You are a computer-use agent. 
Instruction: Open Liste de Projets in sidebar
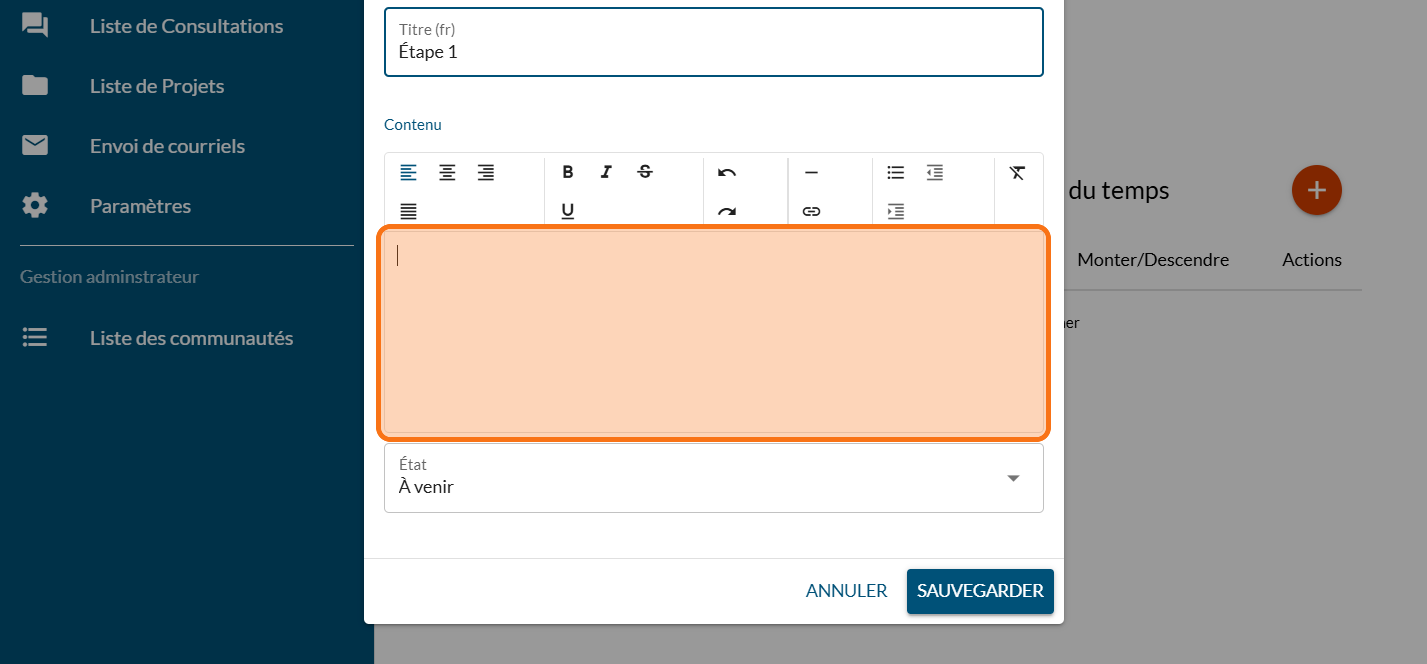[156, 86]
